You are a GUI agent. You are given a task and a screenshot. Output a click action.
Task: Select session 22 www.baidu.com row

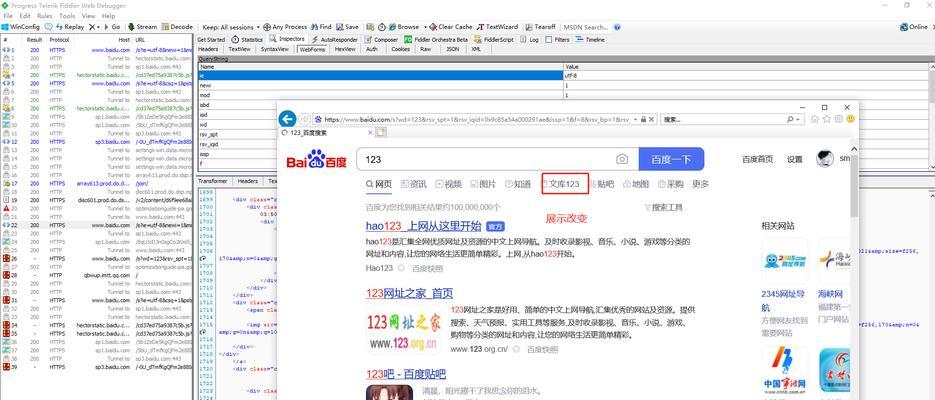(97, 225)
